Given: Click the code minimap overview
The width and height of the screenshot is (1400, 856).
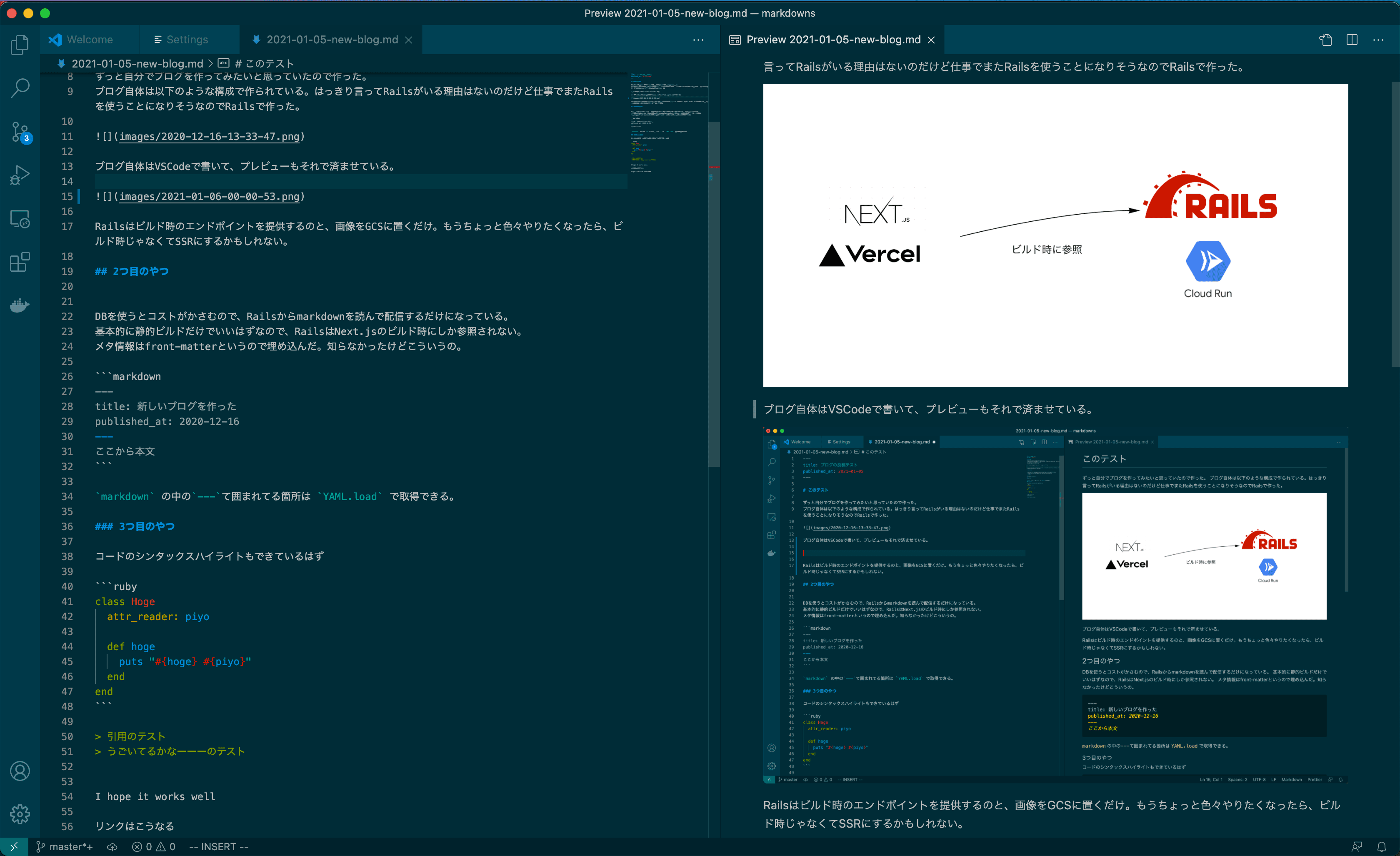Looking at the screenshot, I should click(667, 122).
